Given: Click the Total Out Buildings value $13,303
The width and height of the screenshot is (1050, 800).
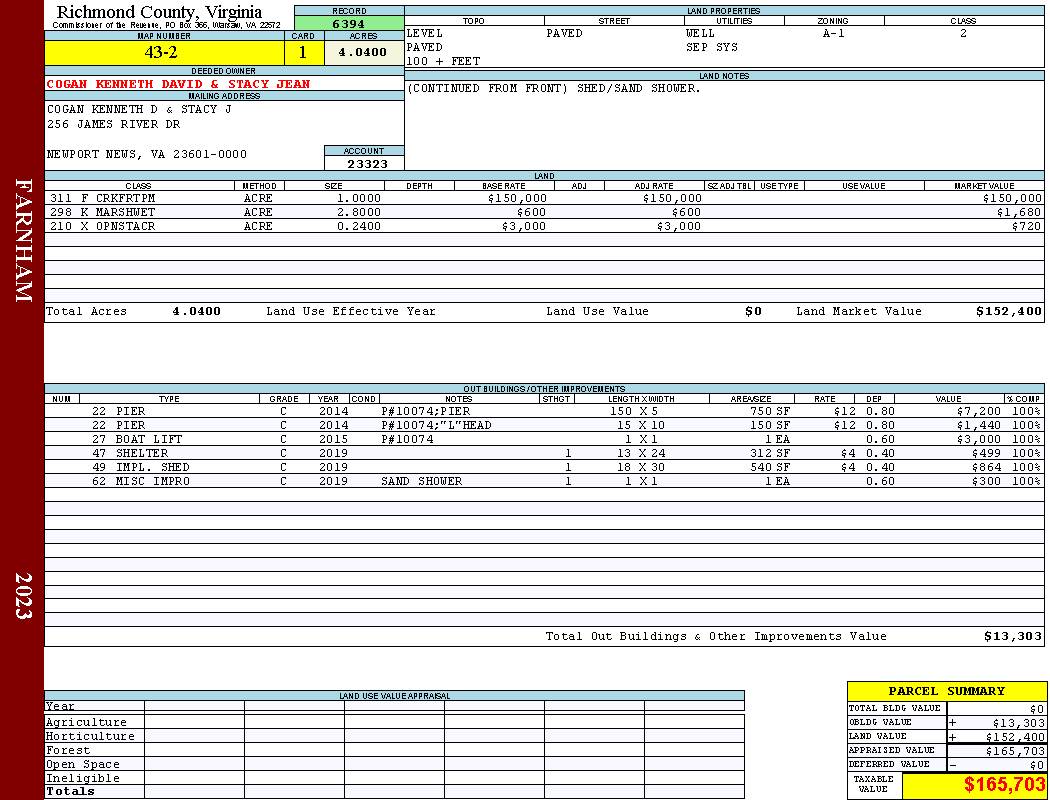Looking at the screenshot, I should [x=1012, y=637].
